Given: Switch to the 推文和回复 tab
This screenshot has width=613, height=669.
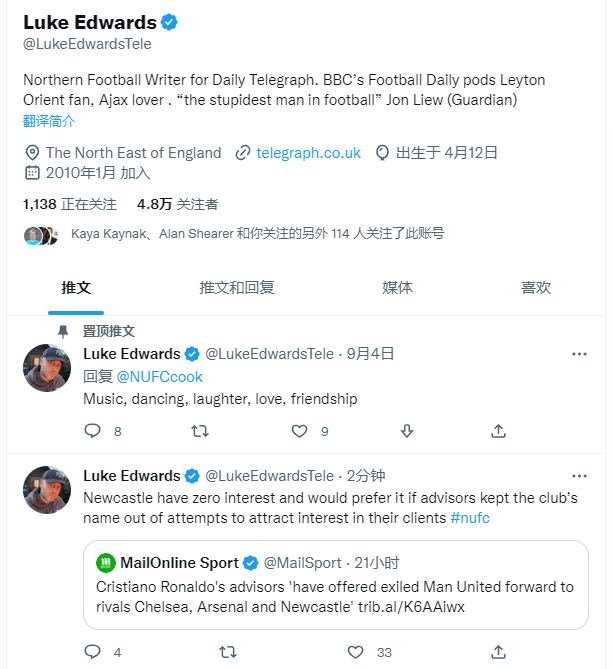Looking at the screenshot, I should click(237, 288).
